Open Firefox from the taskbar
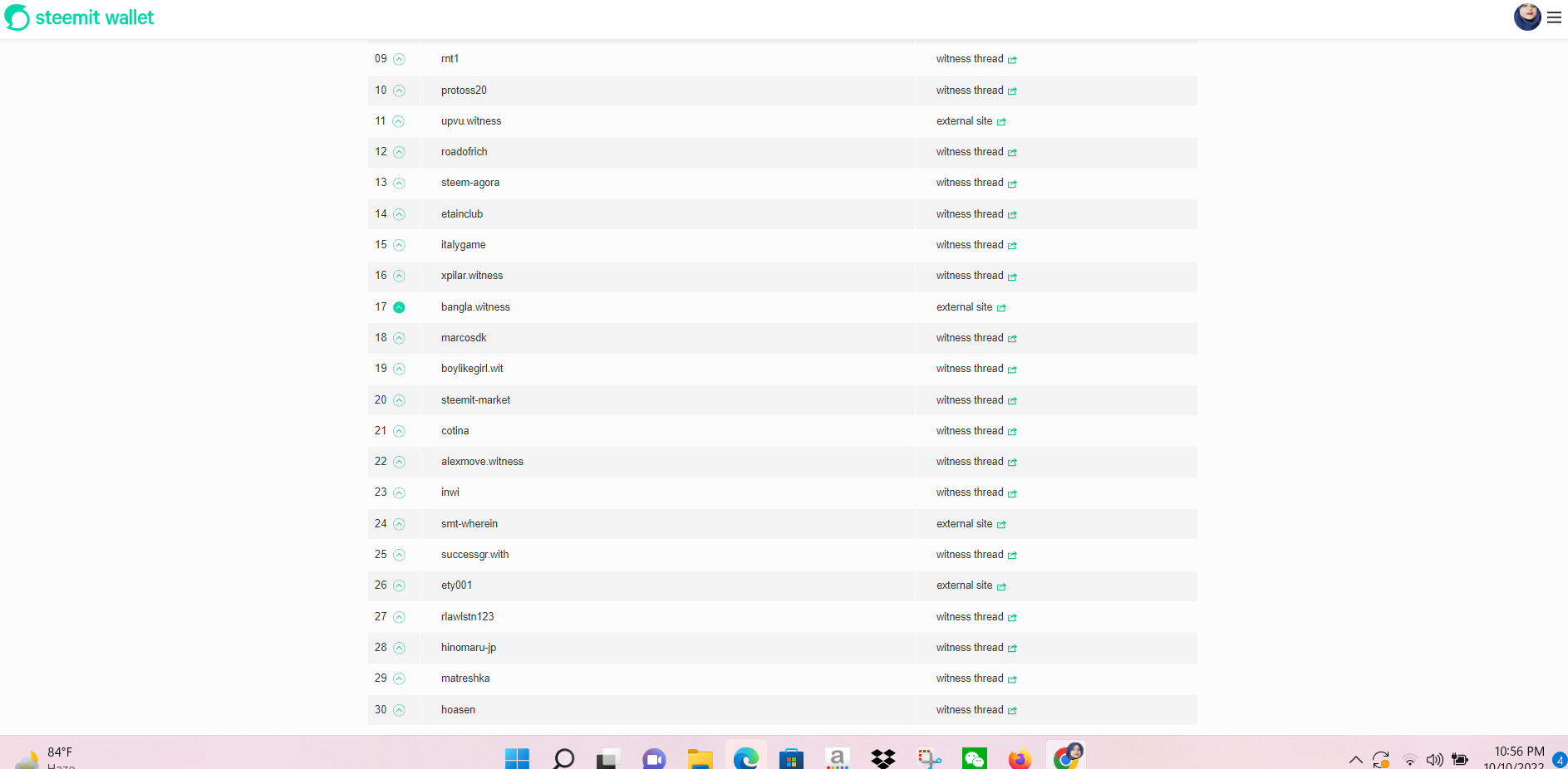Image resolution: width=1568 pixels, height=769 pixels. coord(1020,758)
